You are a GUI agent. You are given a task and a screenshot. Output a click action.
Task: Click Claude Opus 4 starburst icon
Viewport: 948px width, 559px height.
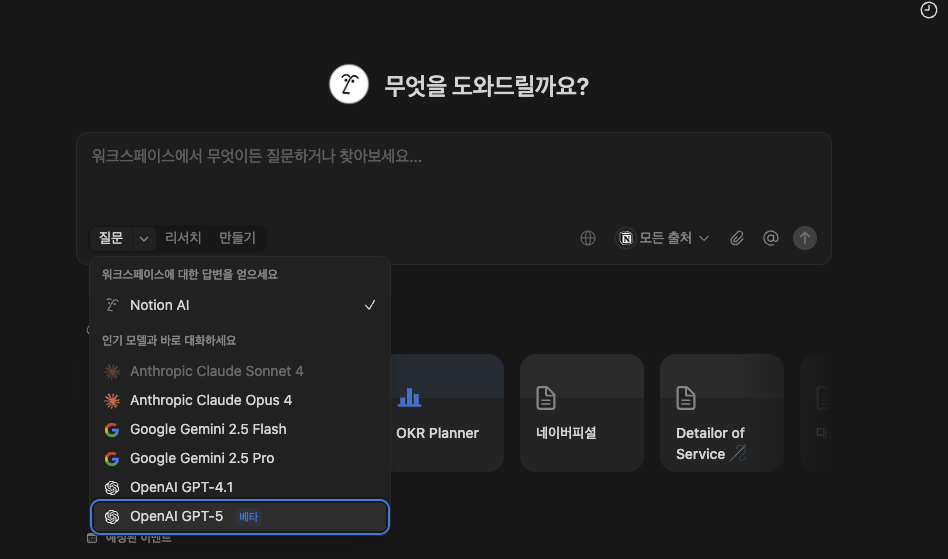112,400
